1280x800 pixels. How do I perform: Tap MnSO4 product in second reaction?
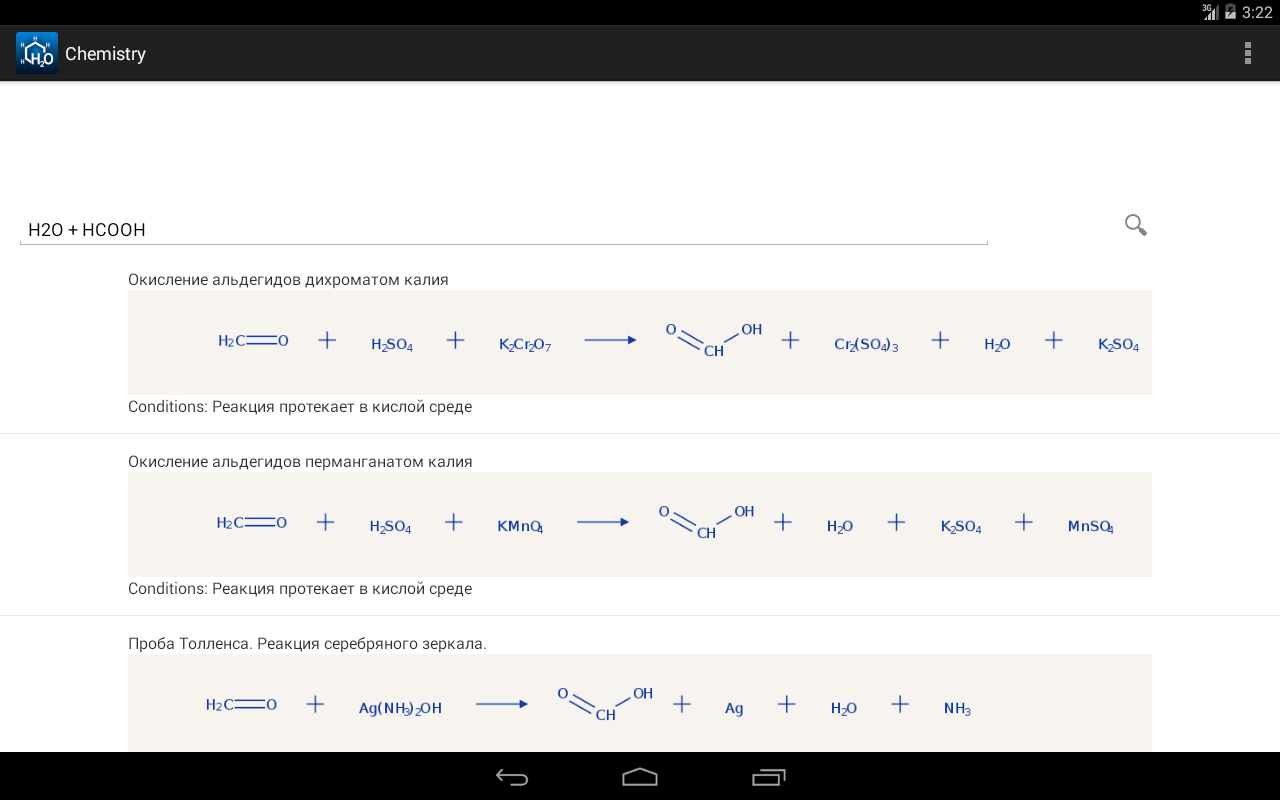coord(1090,526)
